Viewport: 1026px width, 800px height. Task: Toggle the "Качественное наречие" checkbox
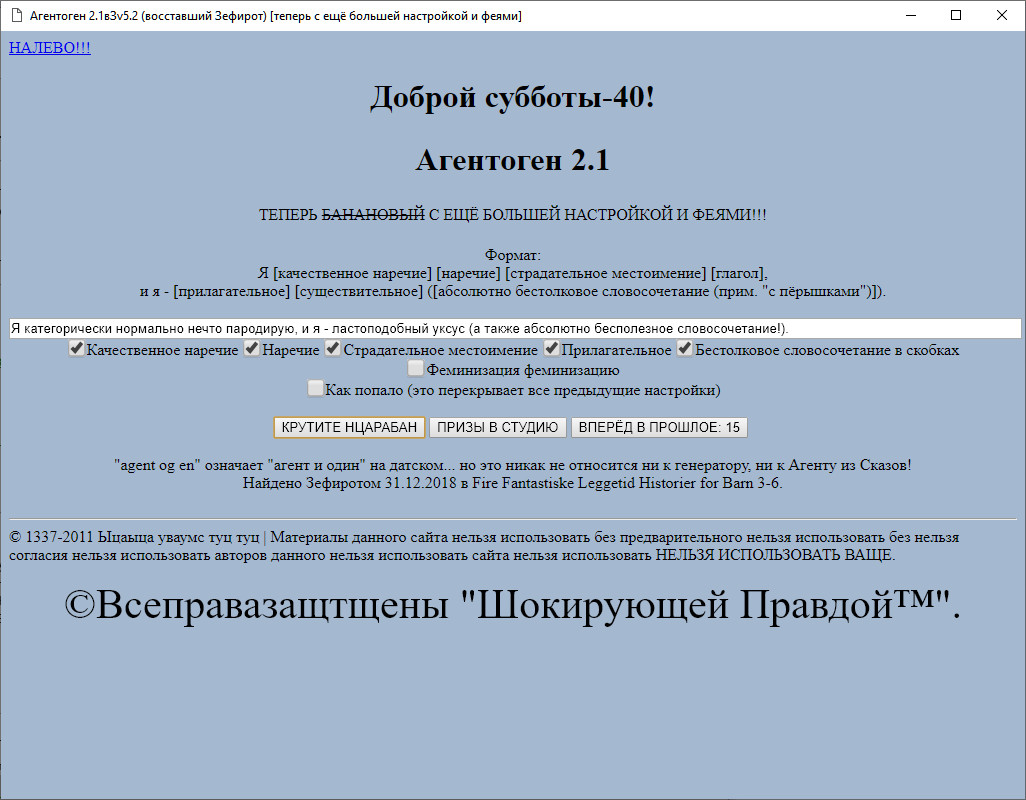77,348
